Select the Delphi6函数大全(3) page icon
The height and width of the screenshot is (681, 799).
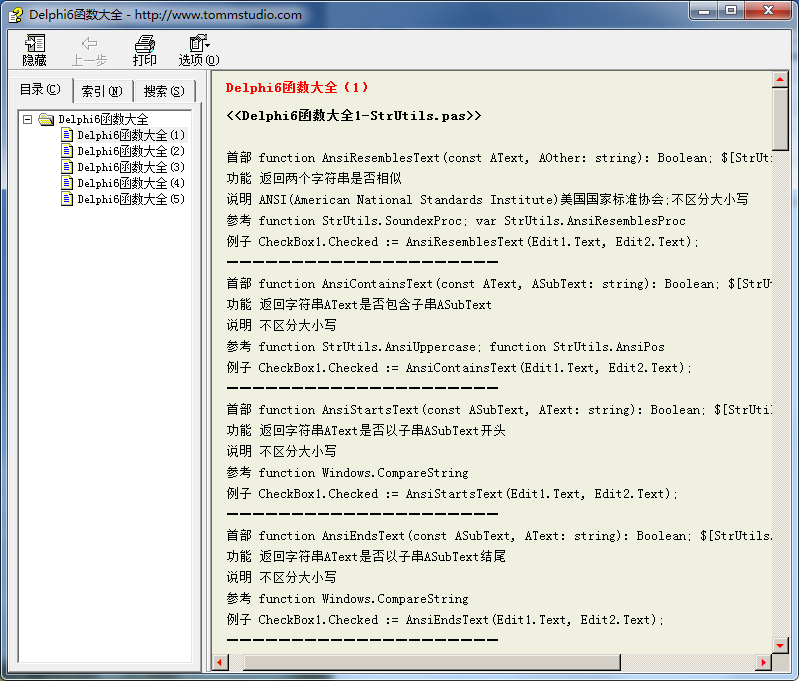point(67,167)
